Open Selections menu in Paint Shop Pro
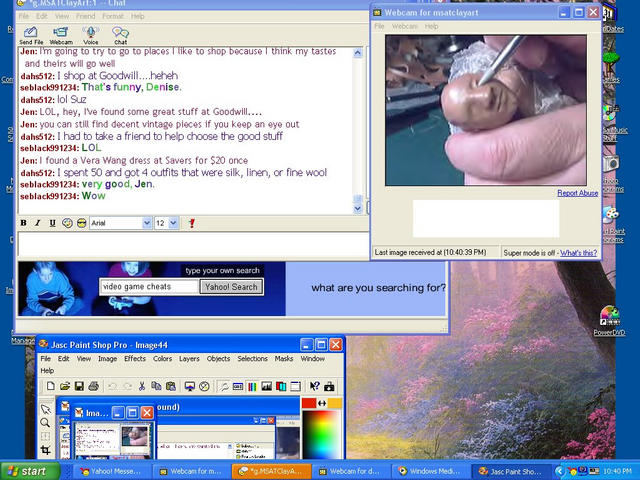Screen dimensions: 640x480 click(252, 358)
